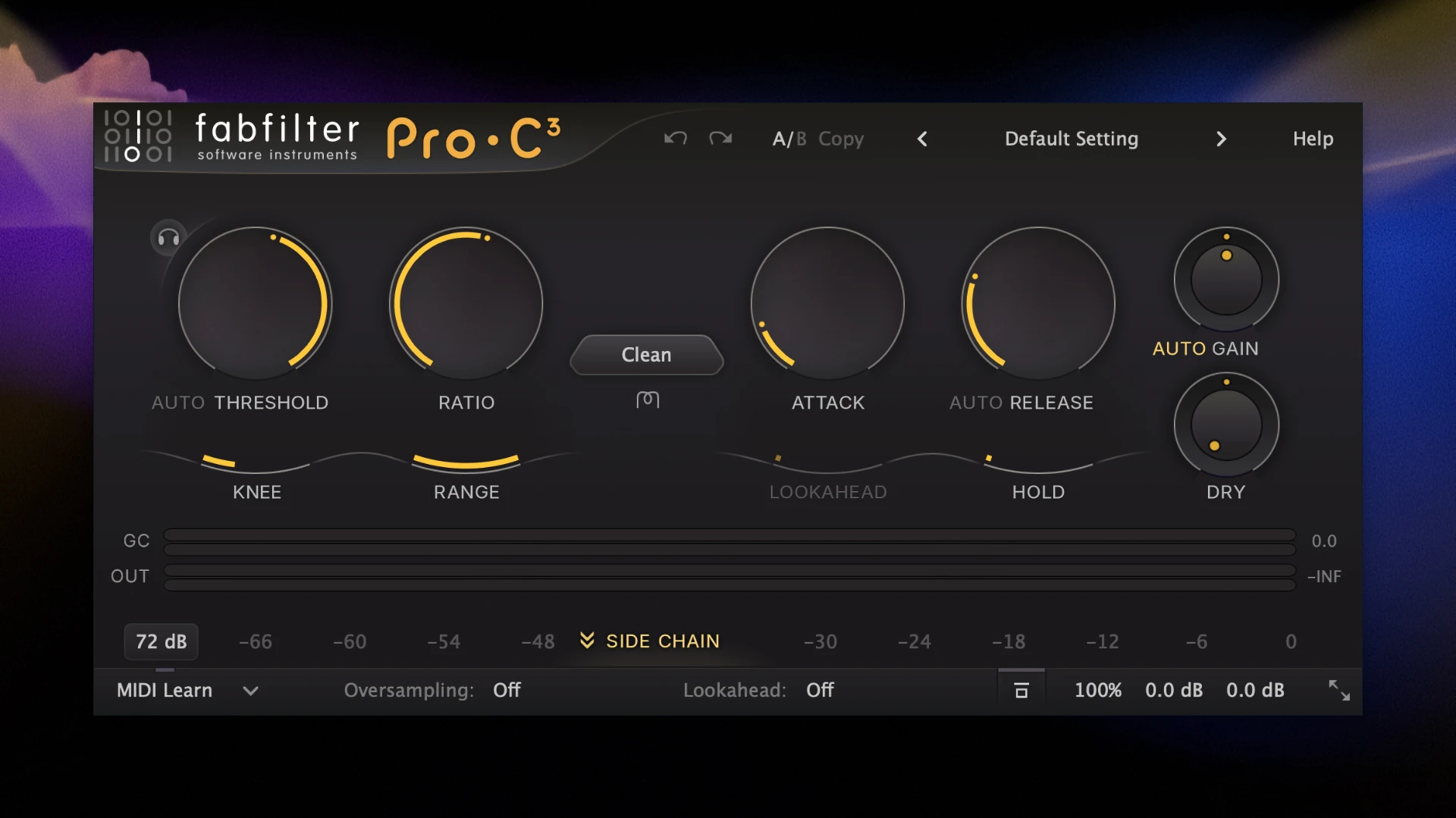Go to the next preset arrow
Viewport: 1456px width, 818px height.
coord(1221,139)
